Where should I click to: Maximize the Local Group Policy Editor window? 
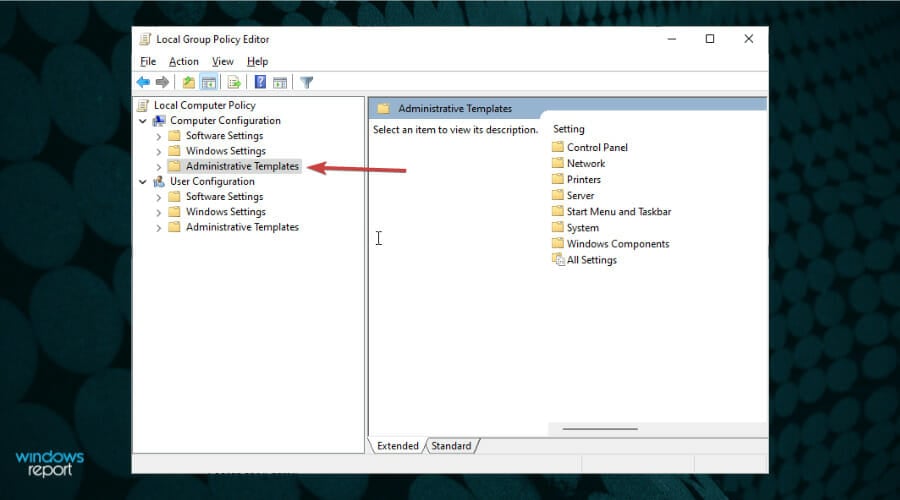pyautogui.click(x=710, y=39)
